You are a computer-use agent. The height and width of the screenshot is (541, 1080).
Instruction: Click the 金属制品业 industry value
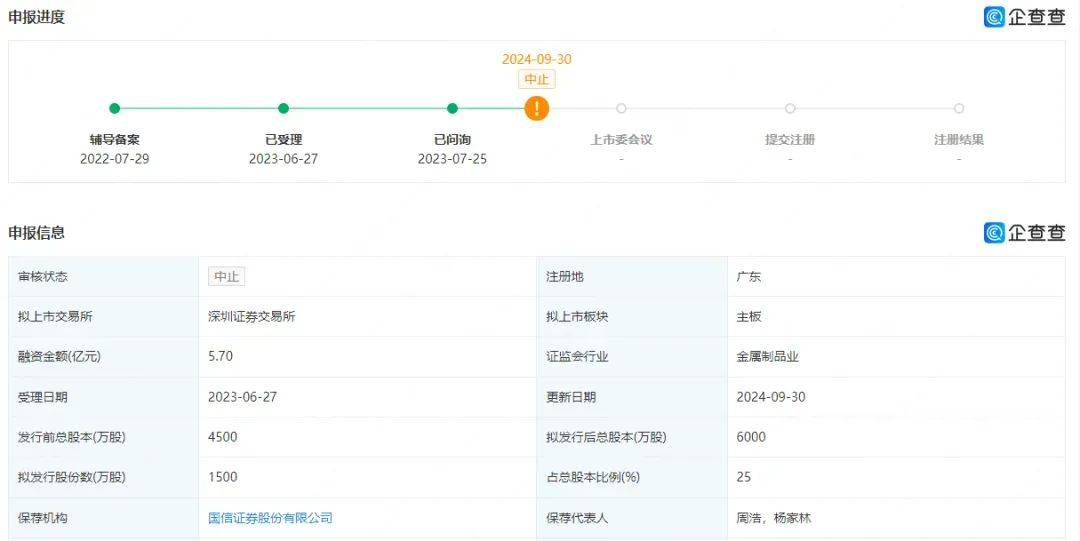(x=767, y=357)
